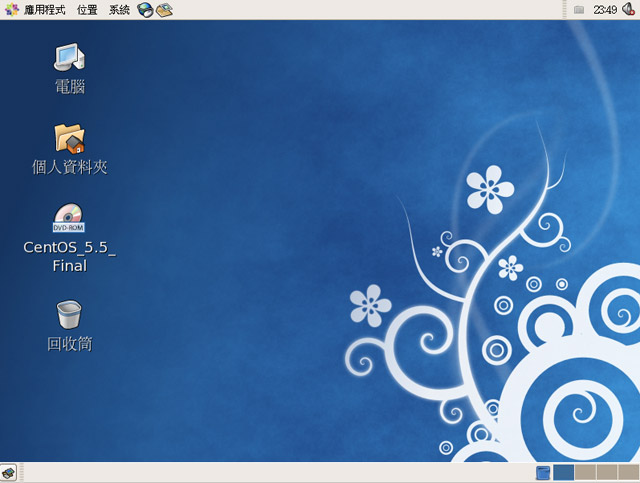This screenshot has width=640, height=483.
Task: Click the show desktop button in bottom panel
Action: [x=8, y=473]
